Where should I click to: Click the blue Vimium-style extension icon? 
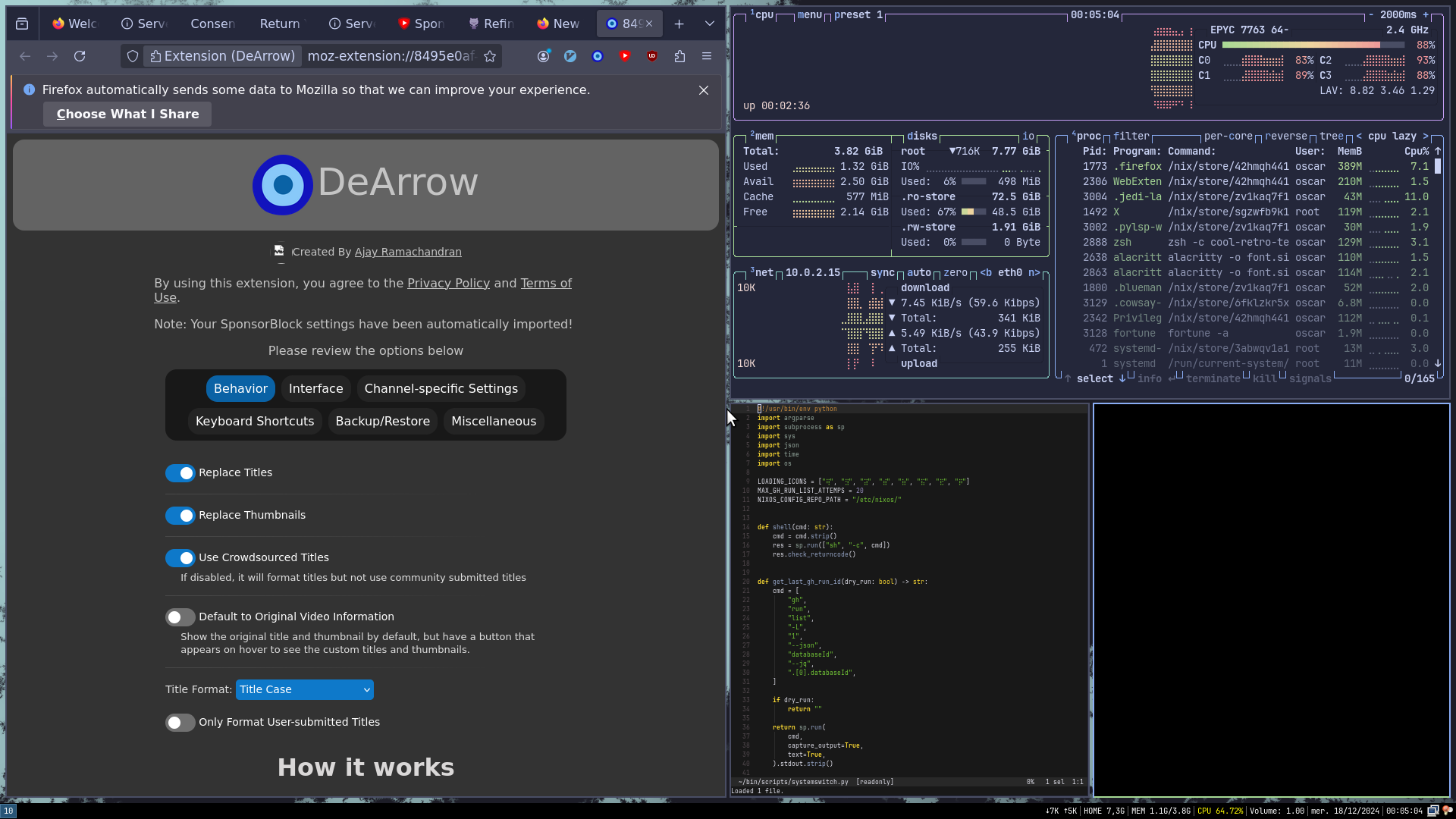(570, 56)
